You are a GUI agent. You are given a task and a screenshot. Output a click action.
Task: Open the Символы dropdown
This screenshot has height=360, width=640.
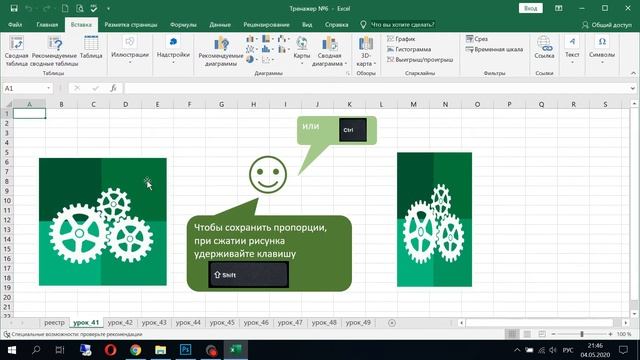point(602,50)
